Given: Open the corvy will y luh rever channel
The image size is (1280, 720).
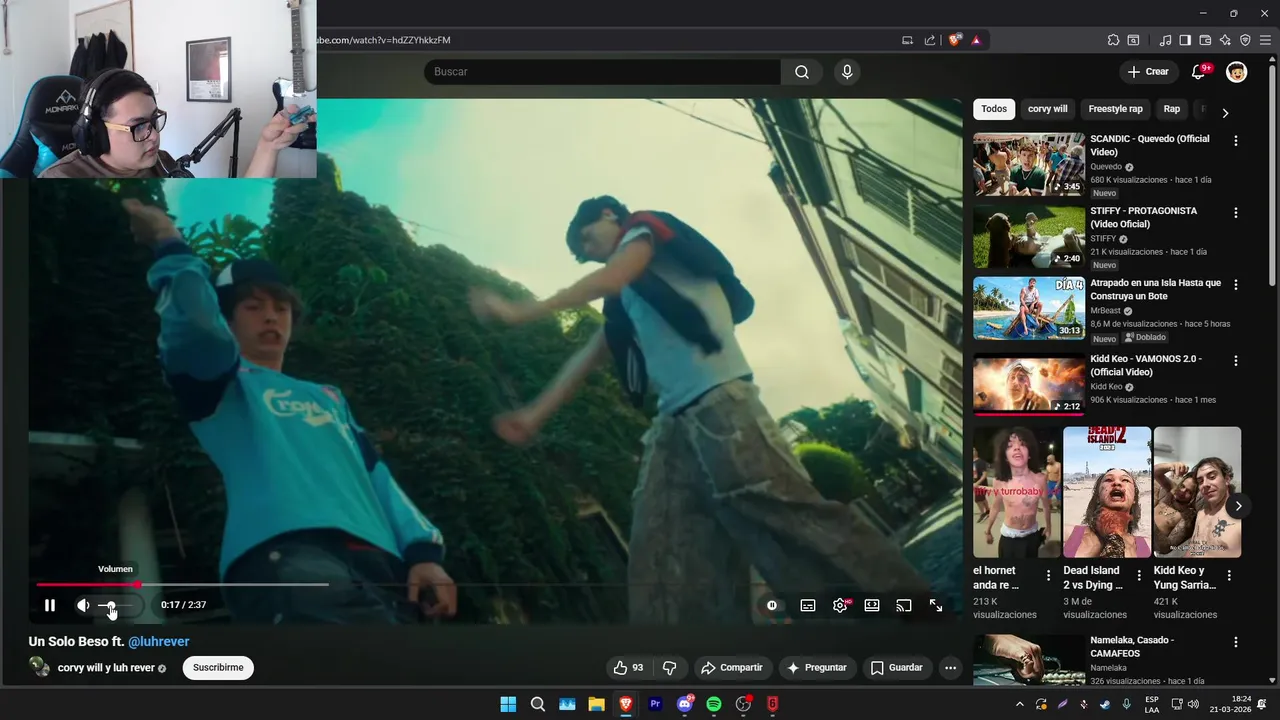Looking at the screenshot, I should (106, 668).
